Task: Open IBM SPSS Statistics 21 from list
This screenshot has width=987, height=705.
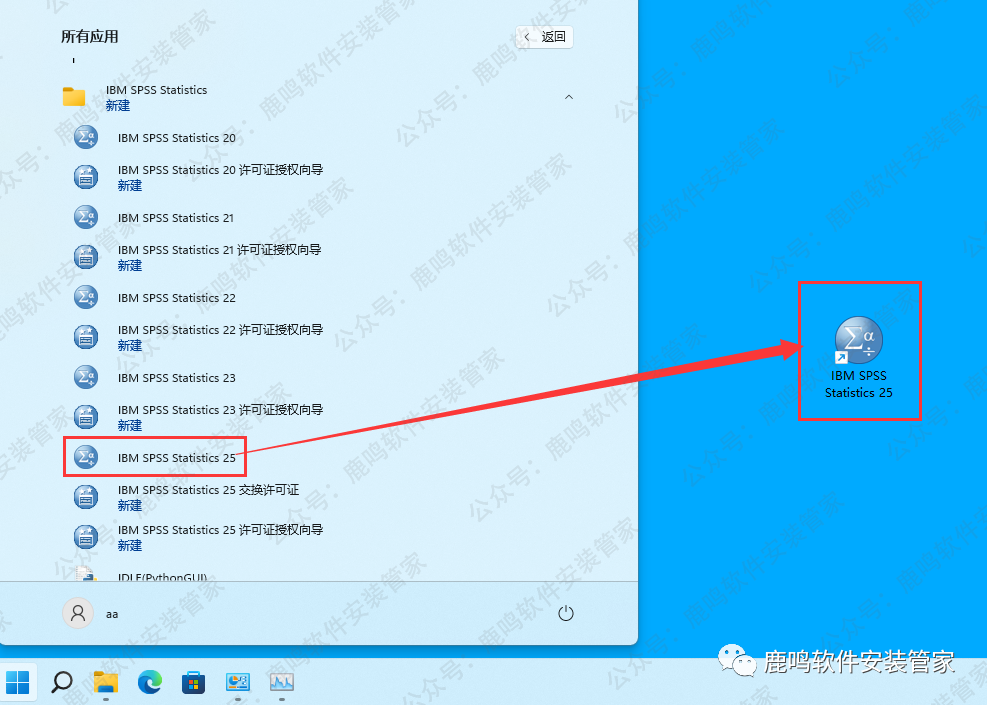Action: point(175,218)
